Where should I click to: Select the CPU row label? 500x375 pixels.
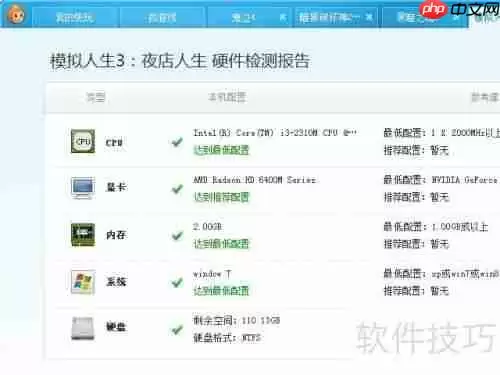[x=114, y=143]
